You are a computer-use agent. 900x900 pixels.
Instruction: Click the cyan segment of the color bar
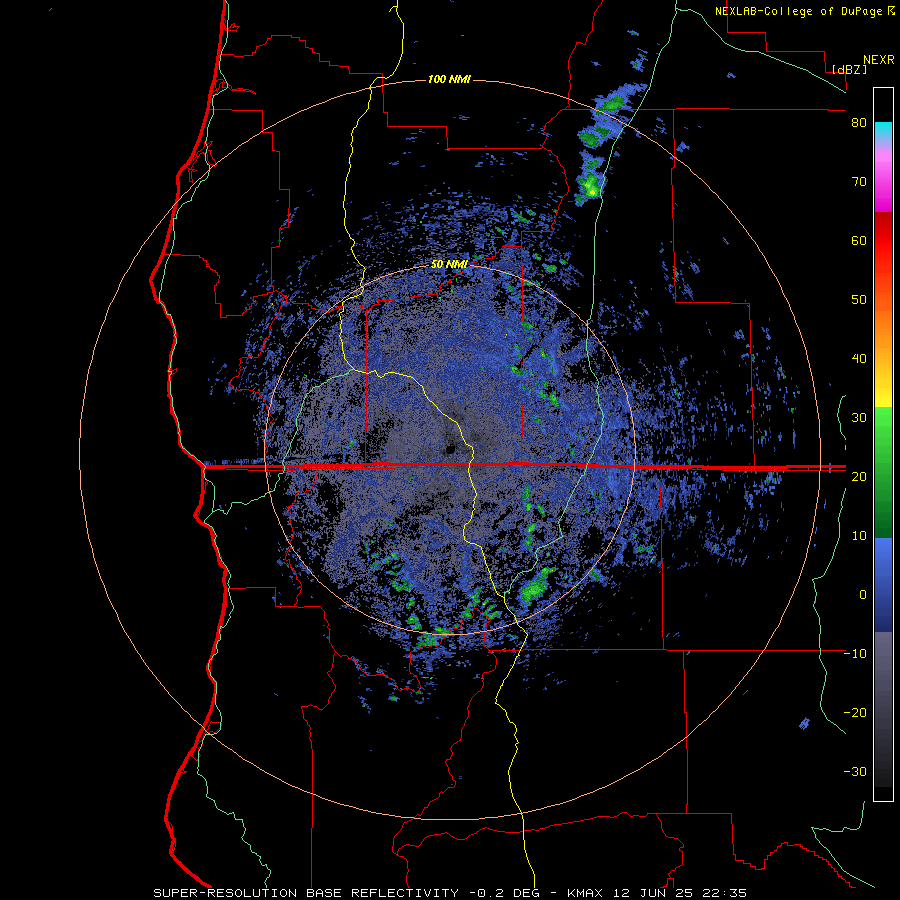point(883,132)
